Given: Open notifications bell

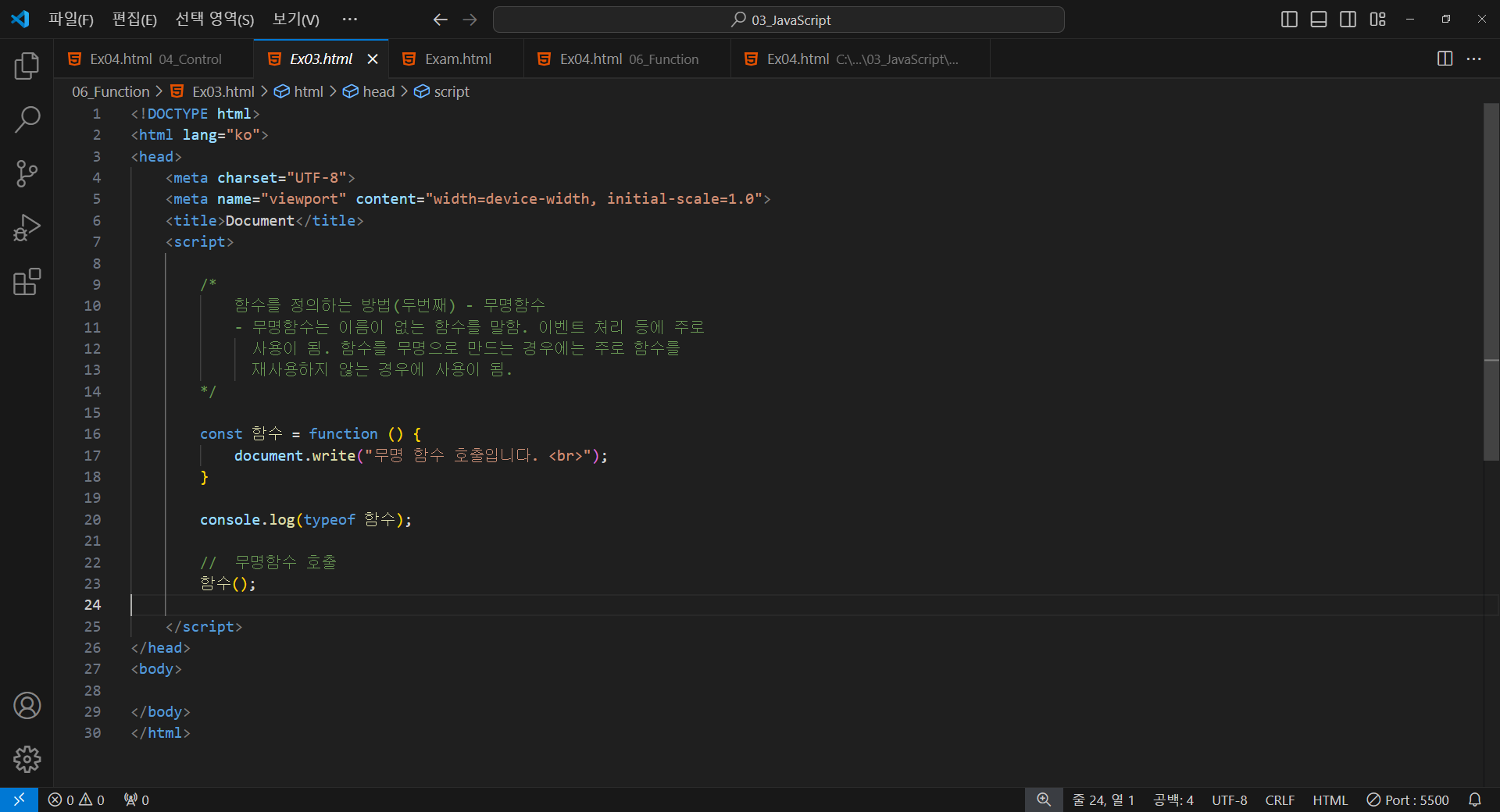Looking at the screenshot, I should pos(1475,800).
